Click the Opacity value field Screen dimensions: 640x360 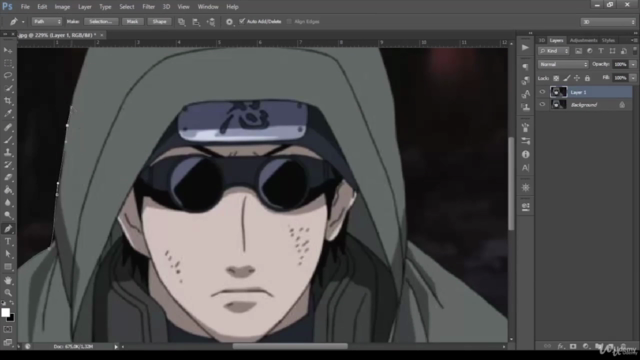(x=620, y=64)
